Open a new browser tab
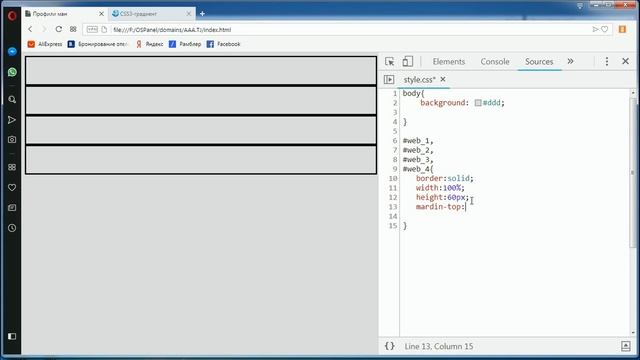This screenshot has width=640, height=360. click(202, 14)
